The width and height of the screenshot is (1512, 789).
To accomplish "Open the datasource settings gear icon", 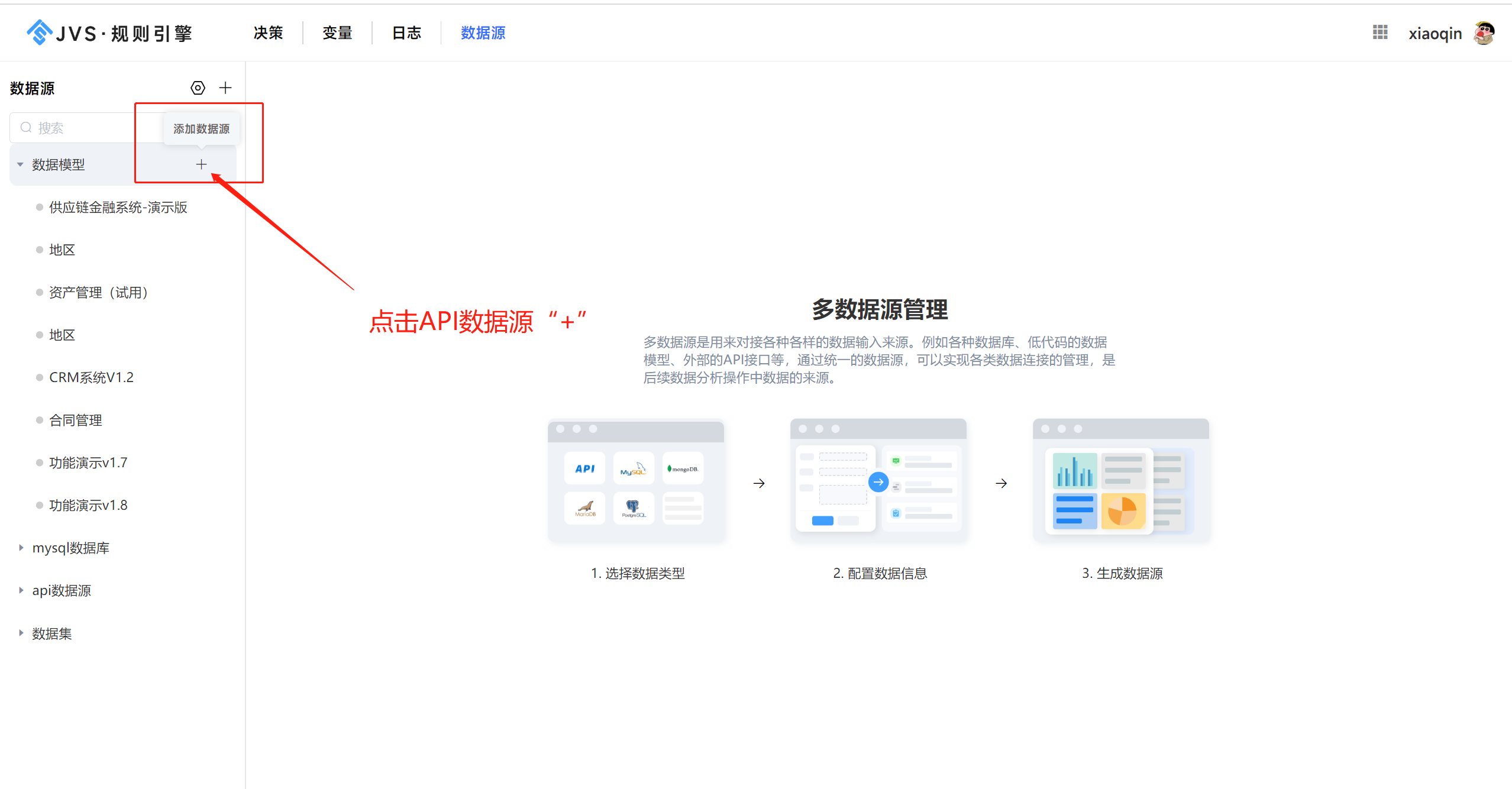I will click(198, 88).
